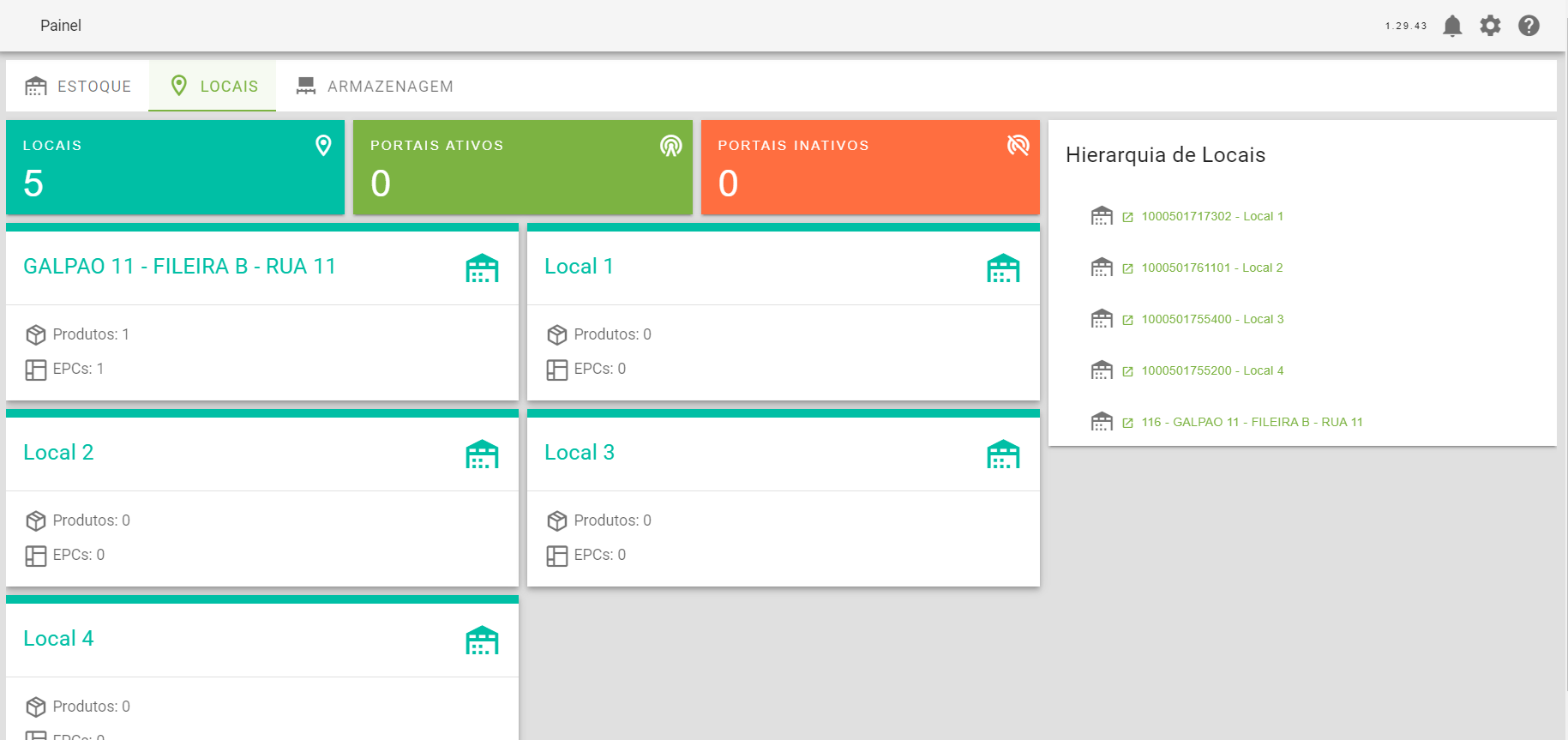This screenshot has width=1568, height=740.
Task: Click the LOCAIS count 5 summary card
Action: click(x=175, y=167)
